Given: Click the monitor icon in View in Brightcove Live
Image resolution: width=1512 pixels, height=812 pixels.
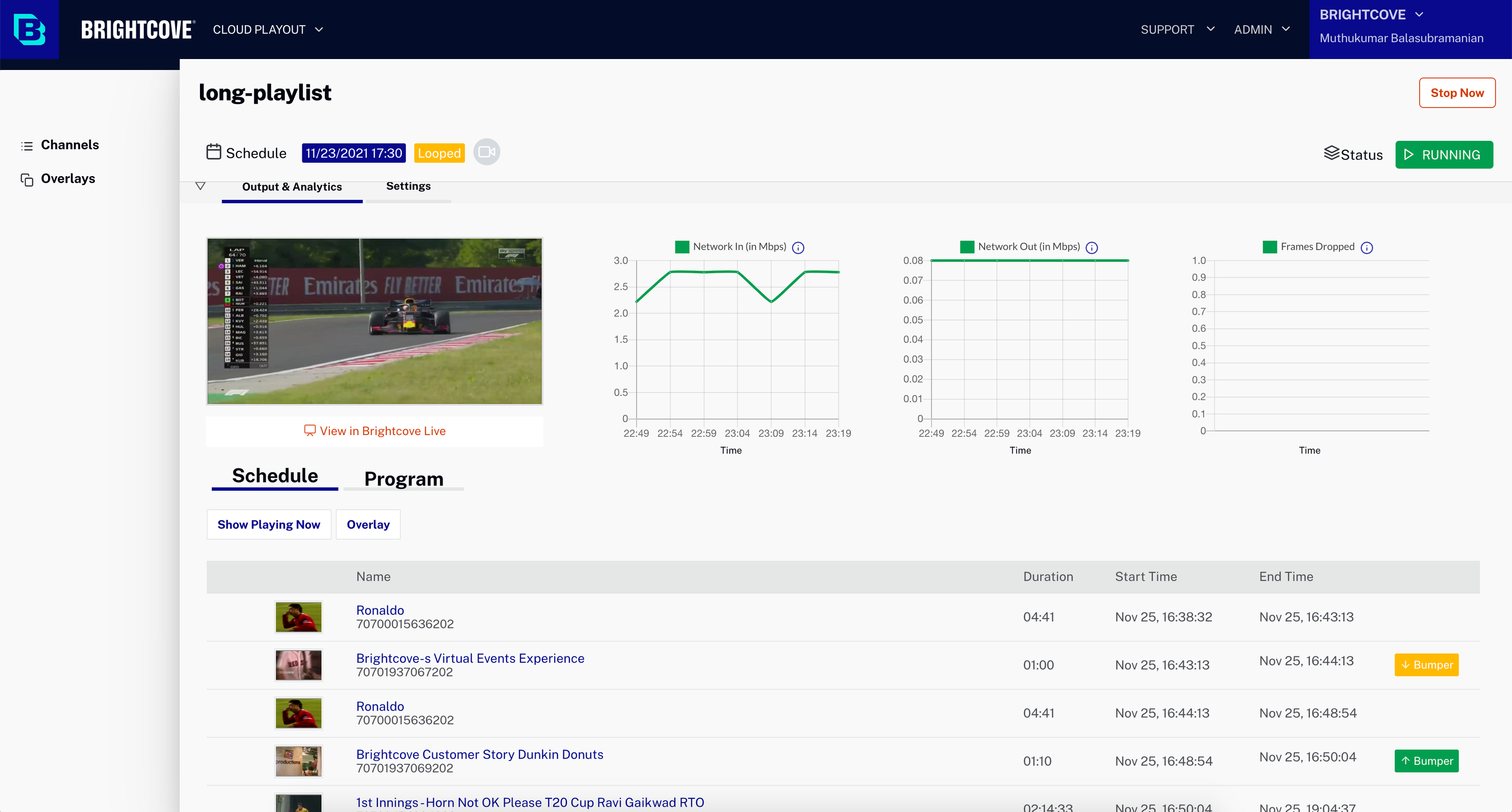Looking at the screenshot, I should 310,431.
